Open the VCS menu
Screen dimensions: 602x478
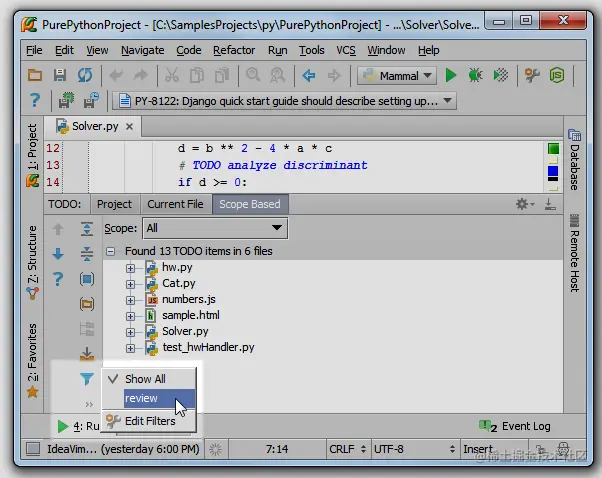pos(346,50)
